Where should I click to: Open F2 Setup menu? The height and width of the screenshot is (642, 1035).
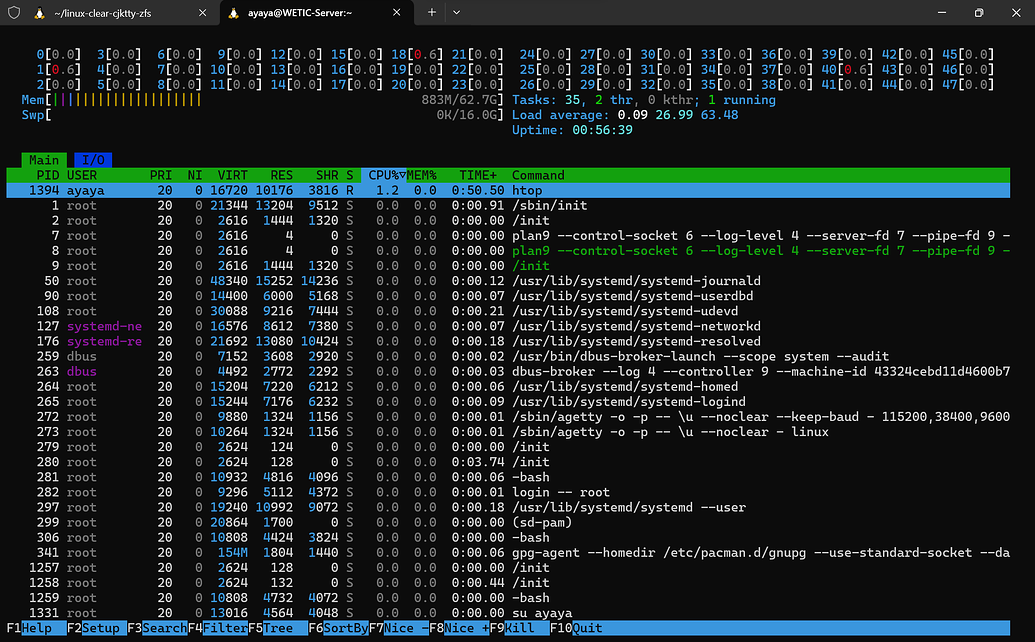[x=96, y=628]
